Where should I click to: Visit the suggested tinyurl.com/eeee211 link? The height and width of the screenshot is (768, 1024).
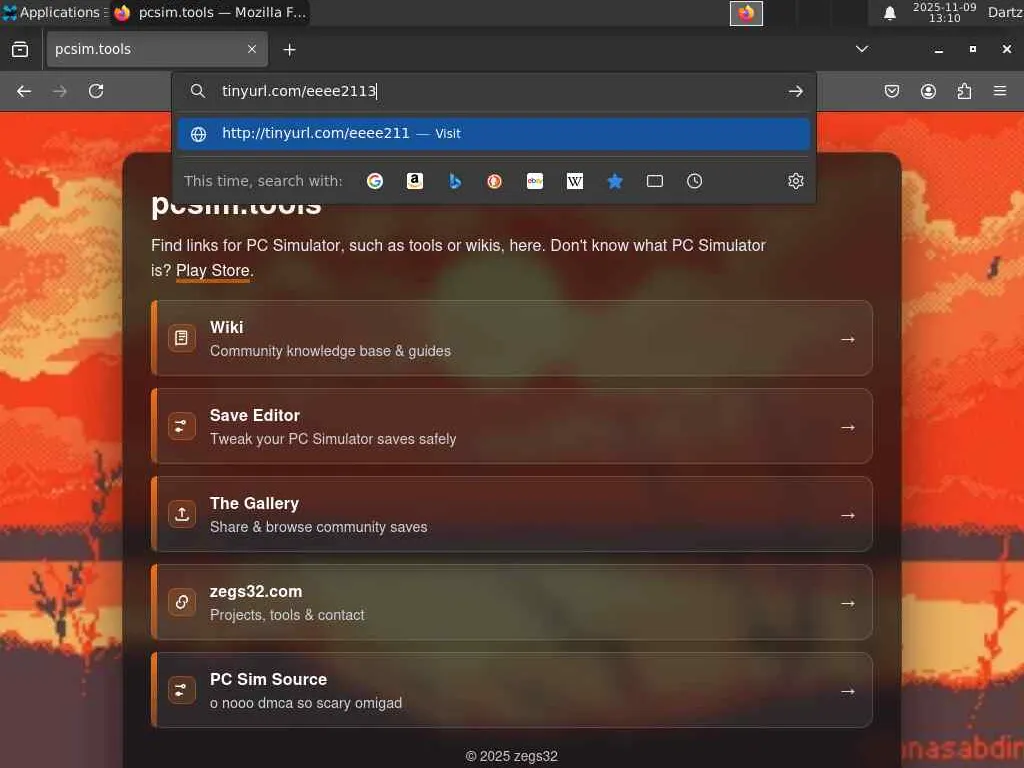[494, 133]
